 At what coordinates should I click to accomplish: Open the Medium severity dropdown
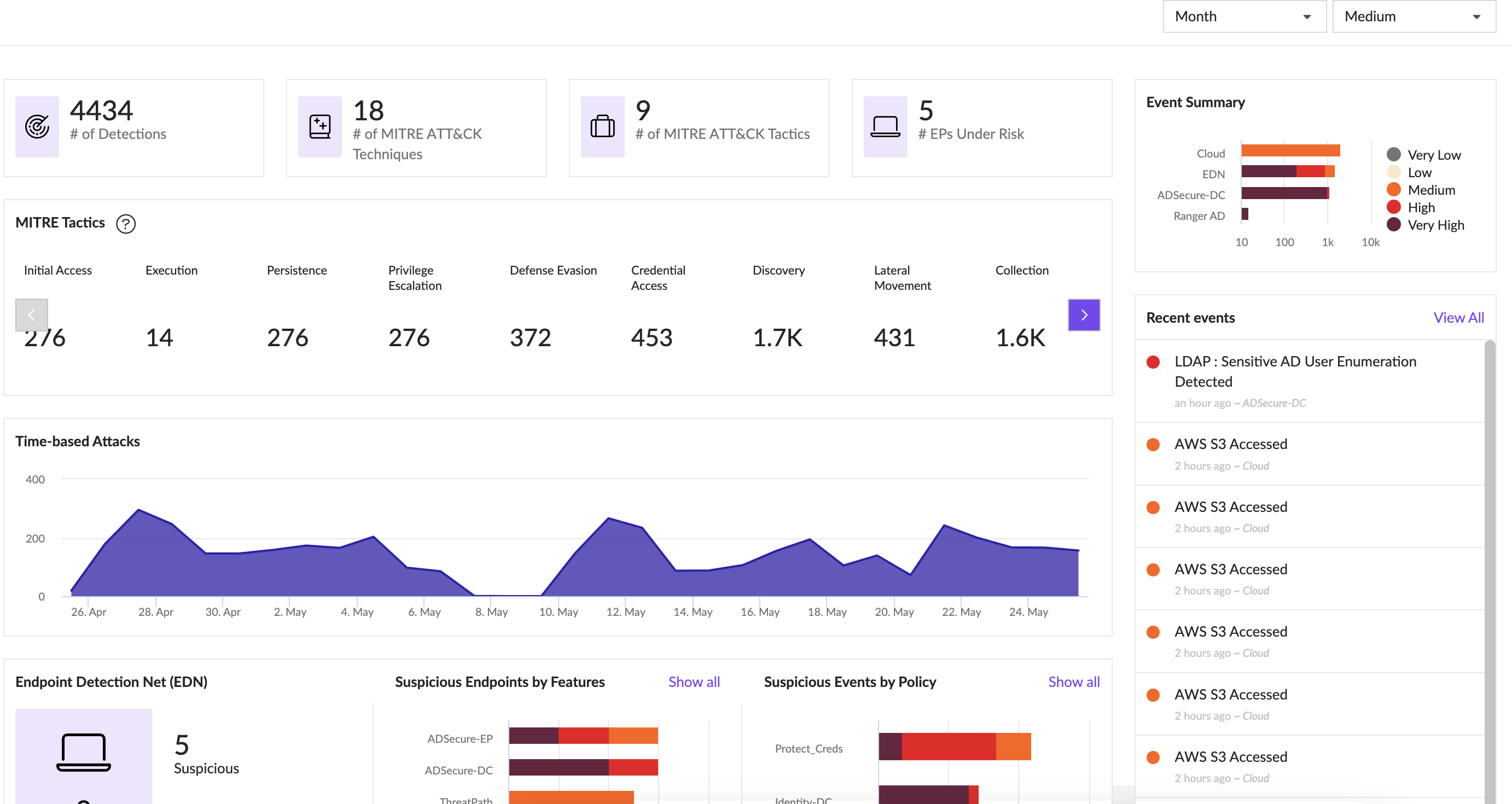(x=1414, y=16)
